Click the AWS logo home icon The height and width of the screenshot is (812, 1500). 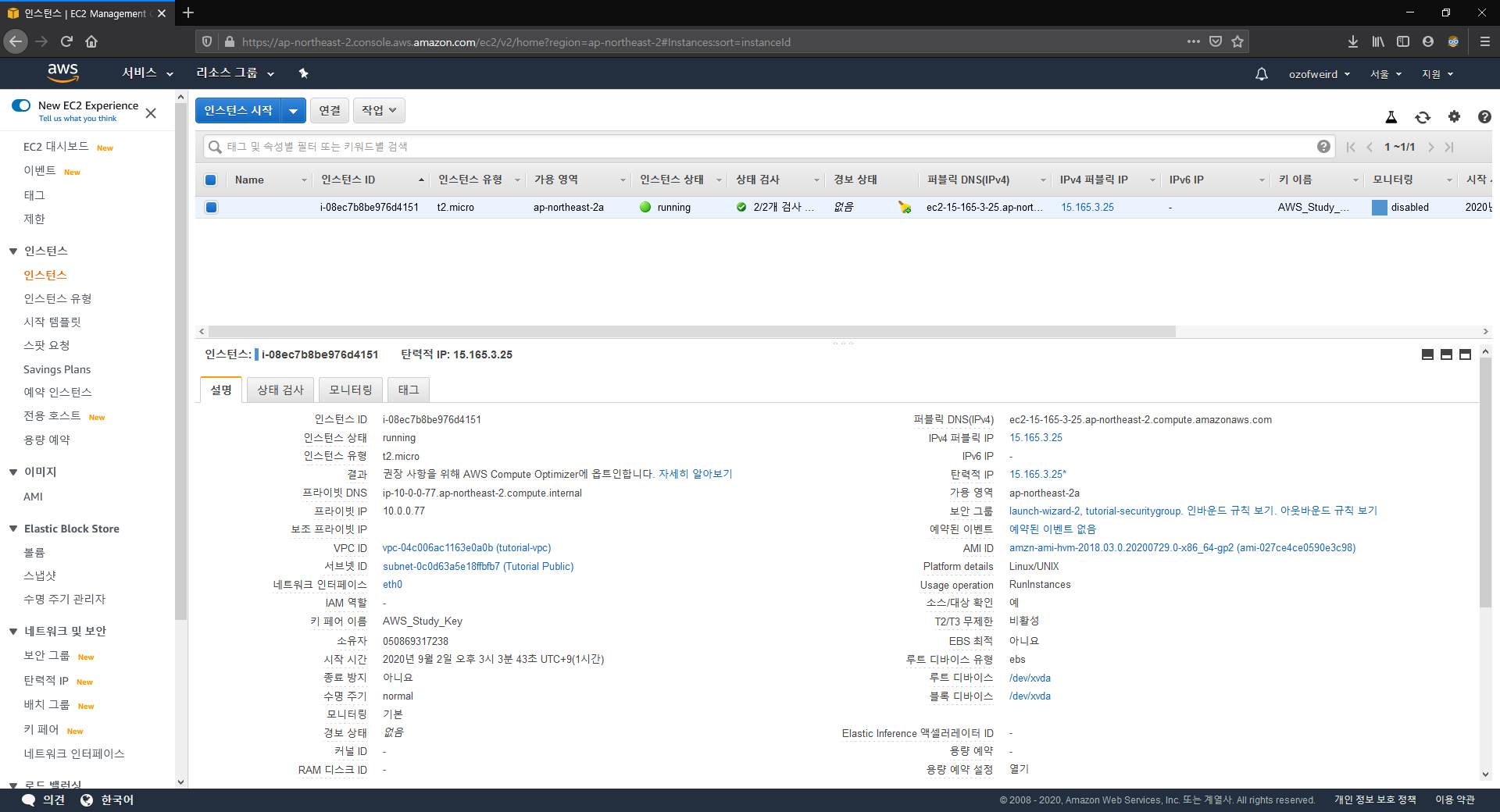click(62, 73)
